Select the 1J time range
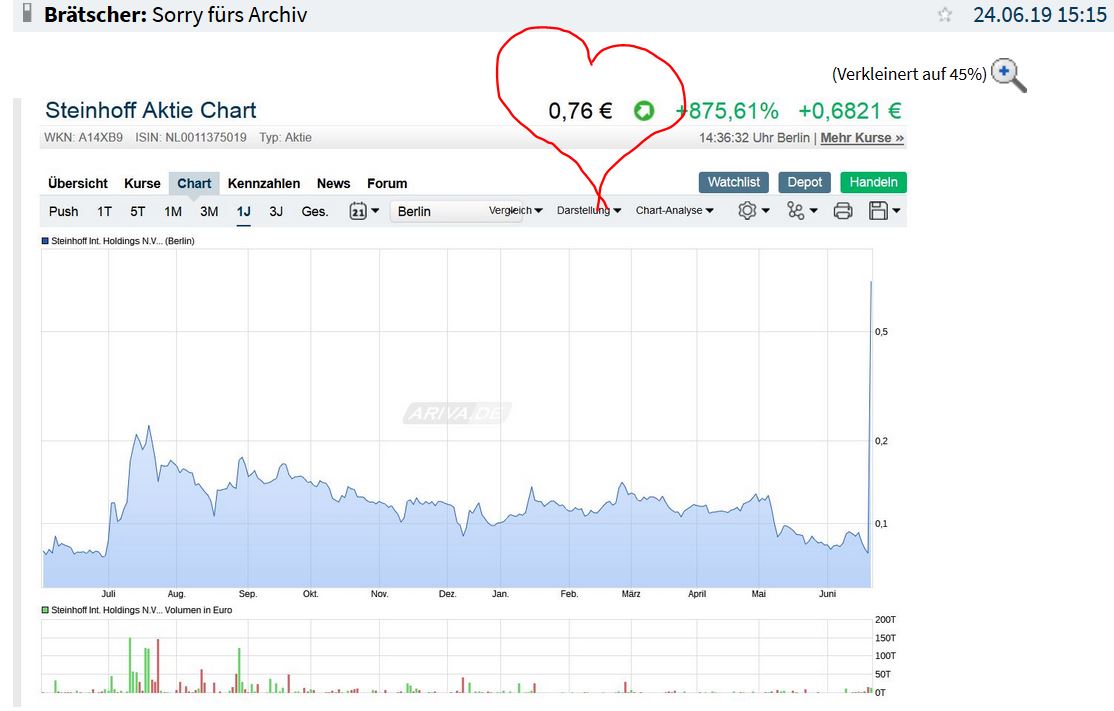The image size is (1114, 711). (x=244, y=211)
